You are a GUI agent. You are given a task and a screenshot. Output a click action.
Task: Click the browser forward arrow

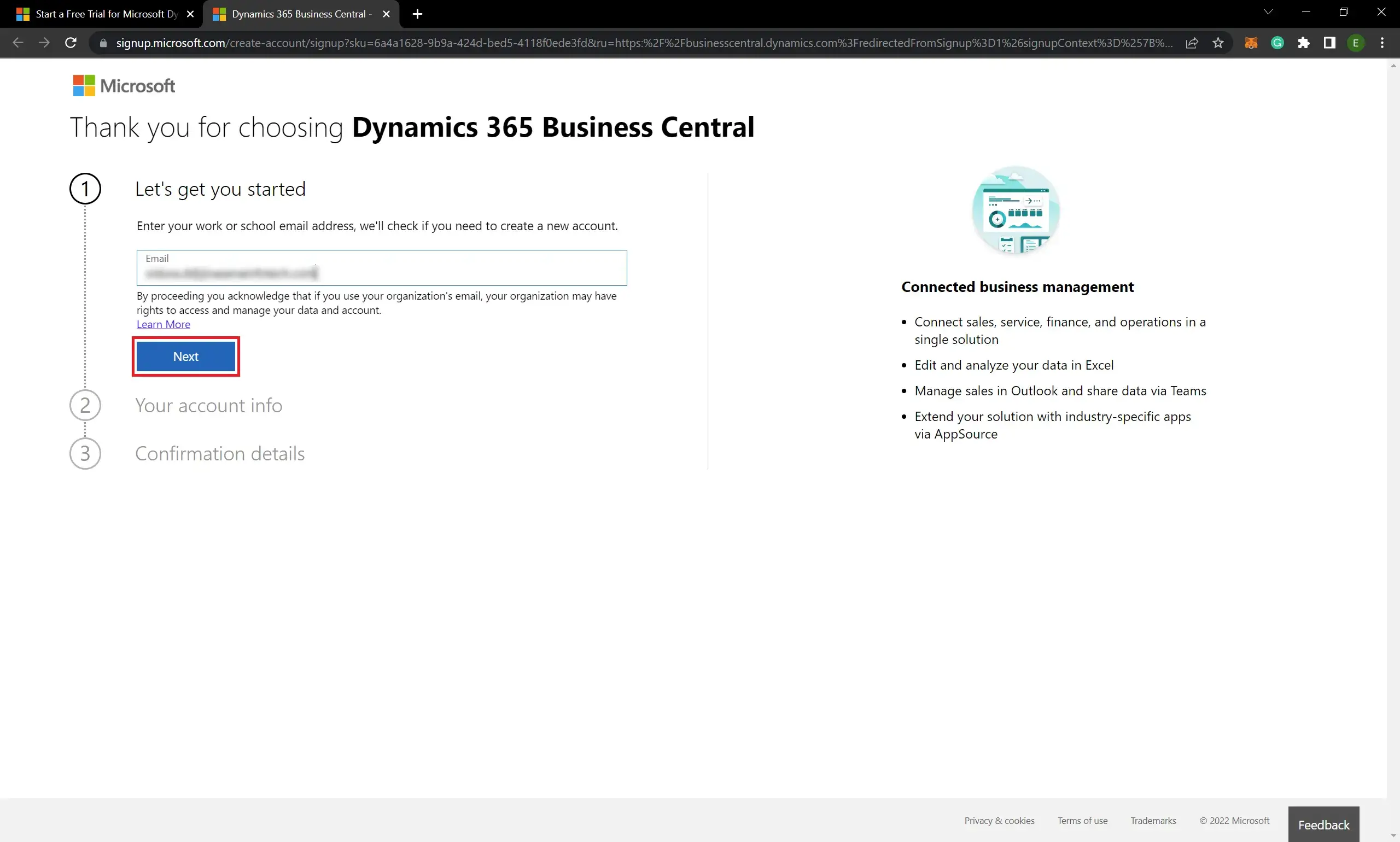[44, 43]
